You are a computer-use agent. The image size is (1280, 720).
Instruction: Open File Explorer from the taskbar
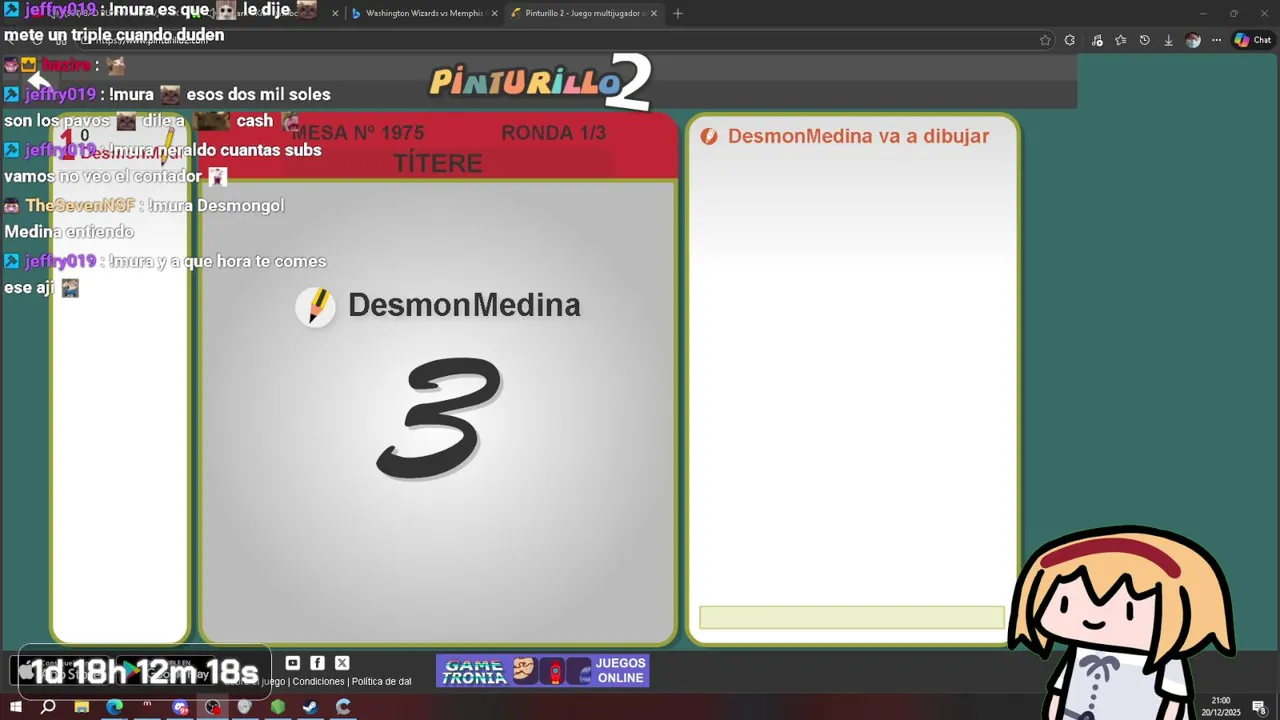coord(82,707)
